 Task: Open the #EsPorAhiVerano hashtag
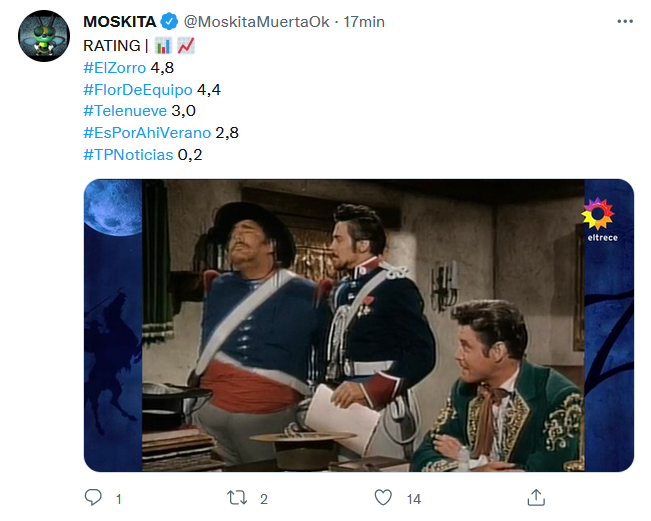coord(147,133)
